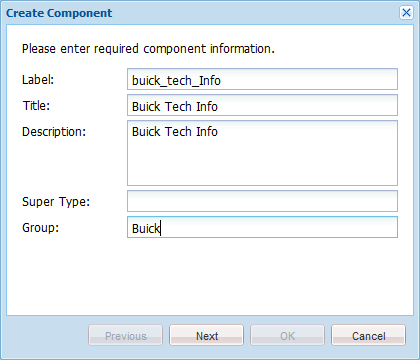The width and height of the screenshot is (420, 360).
Task: Click the greyed-out OK button
Action: tap(288, 335)
